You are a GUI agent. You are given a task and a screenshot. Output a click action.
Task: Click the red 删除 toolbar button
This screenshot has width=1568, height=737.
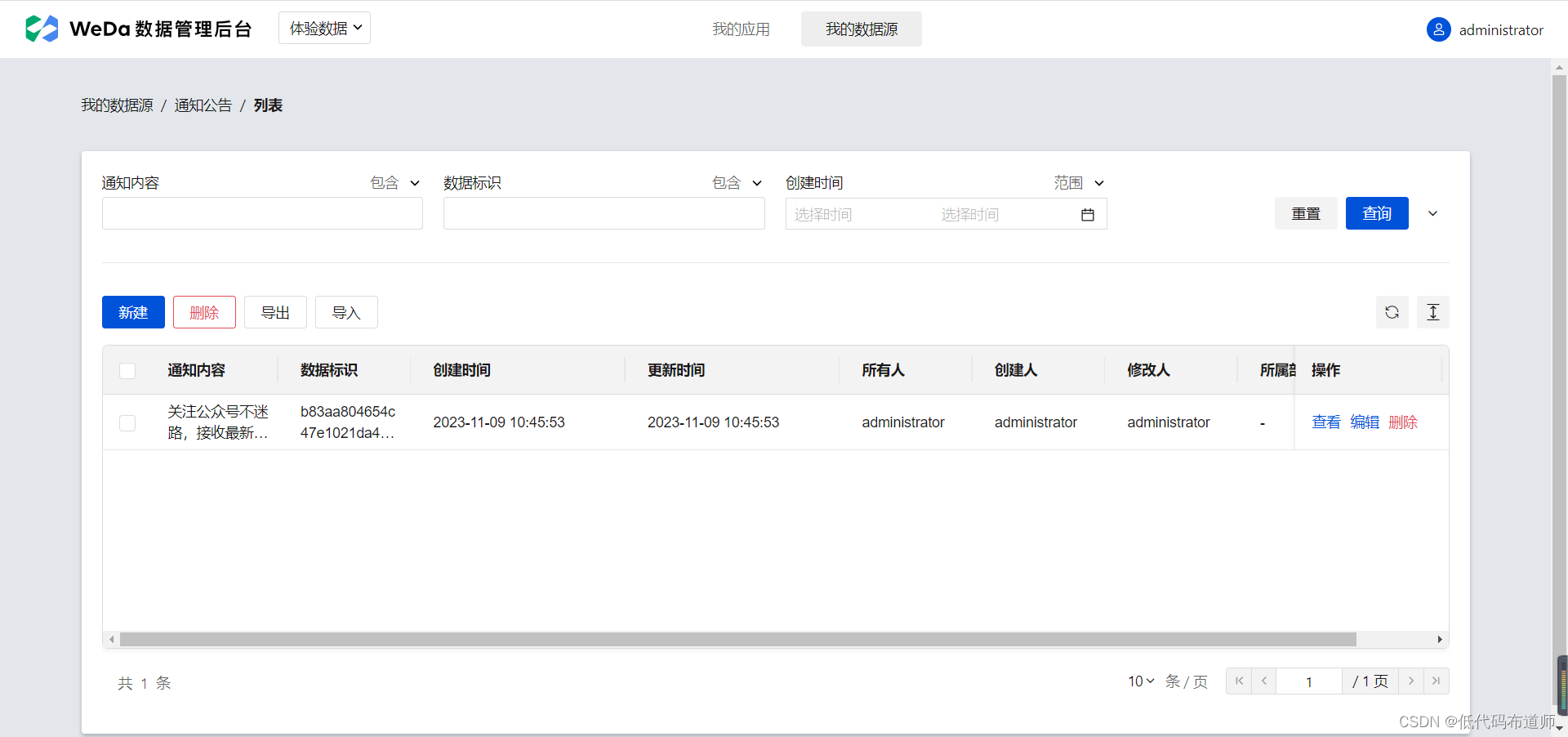tap(204, 312)
